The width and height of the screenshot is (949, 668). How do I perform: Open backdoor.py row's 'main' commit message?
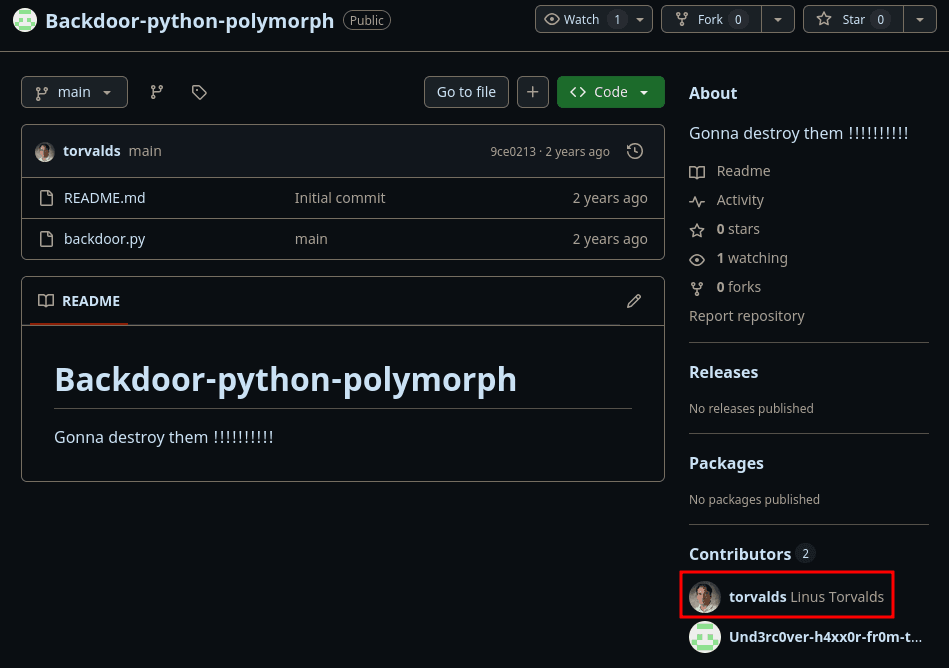click(x=311, y=239)
